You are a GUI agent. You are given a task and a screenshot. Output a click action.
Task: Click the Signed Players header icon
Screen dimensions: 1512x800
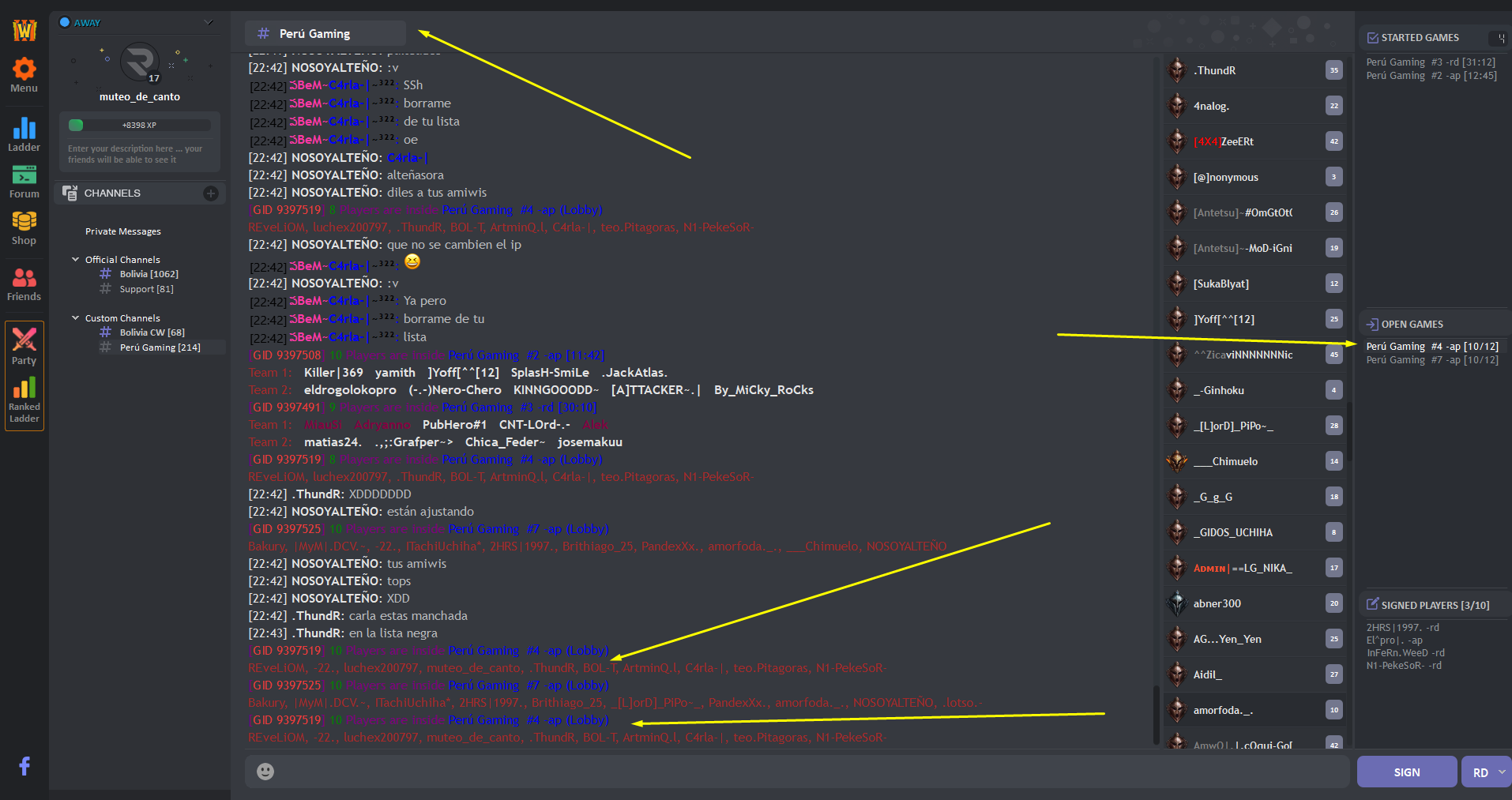tap(1372, 604)
